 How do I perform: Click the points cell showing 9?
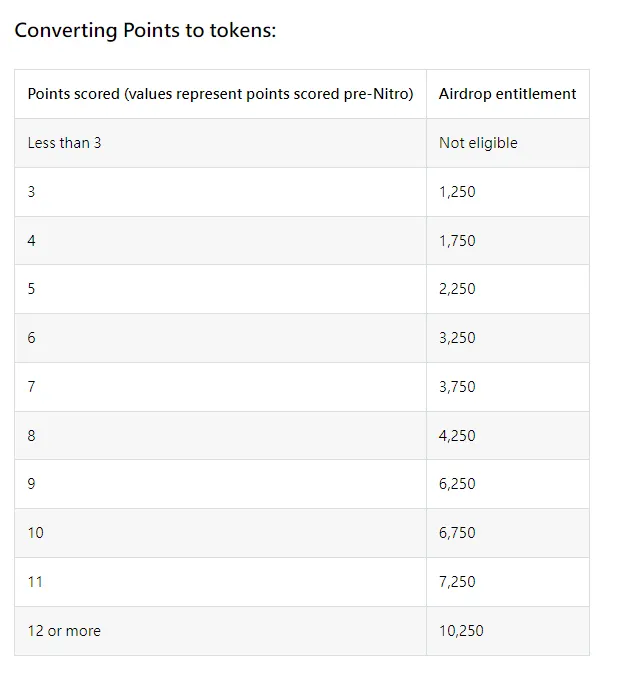31,484
